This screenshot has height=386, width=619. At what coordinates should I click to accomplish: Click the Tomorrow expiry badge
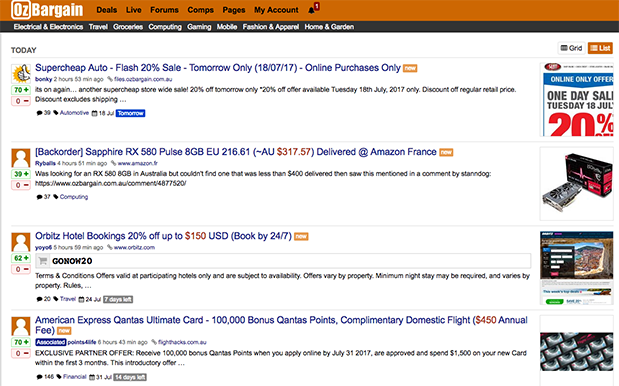point(130,113)
